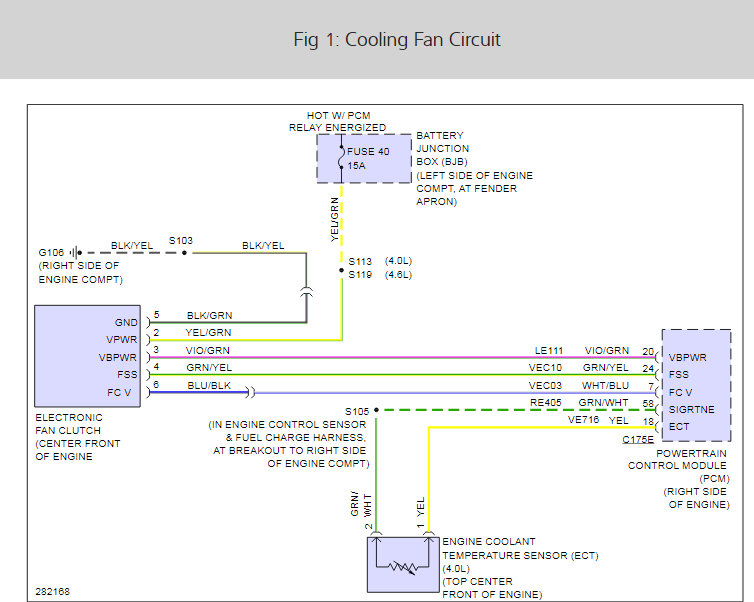Open the C175E connector reference

pyautogui.click(x=638, y=439)
